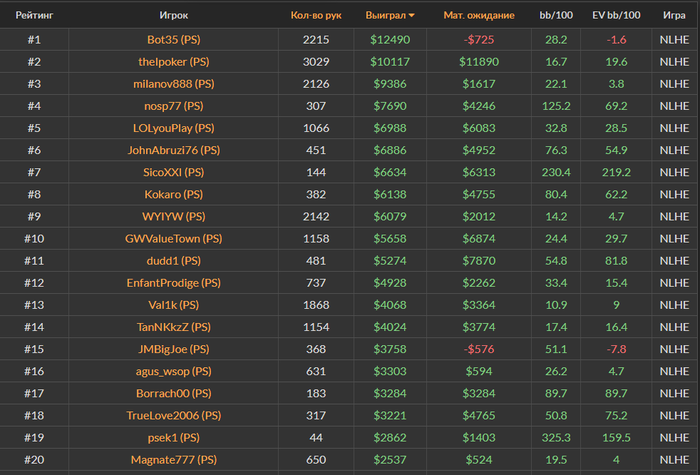Sort by the Рейтинг column header
Screen dimensions: 700x475
(x=34, y=16)
